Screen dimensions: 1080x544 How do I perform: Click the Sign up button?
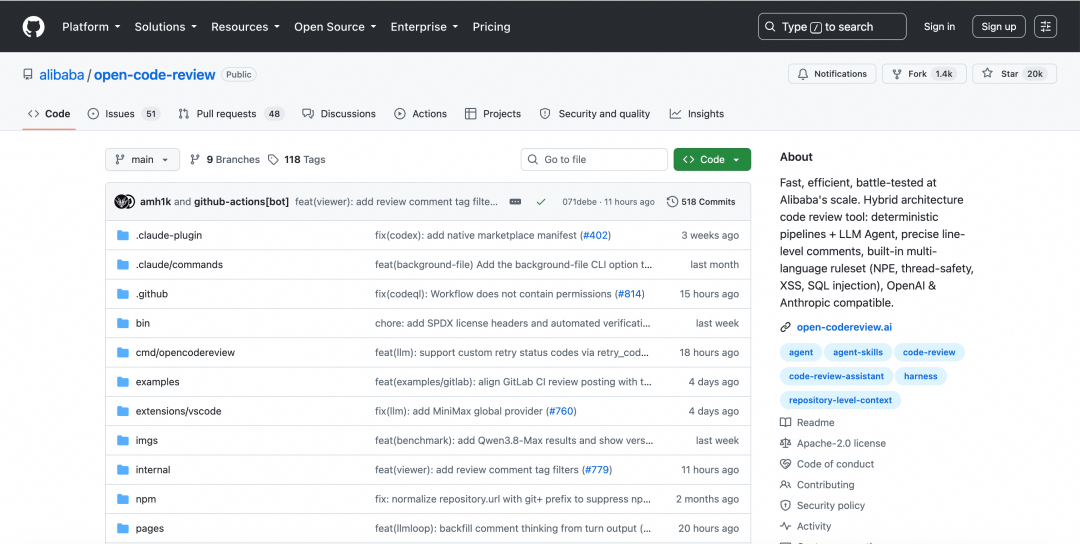pos(999,27)
